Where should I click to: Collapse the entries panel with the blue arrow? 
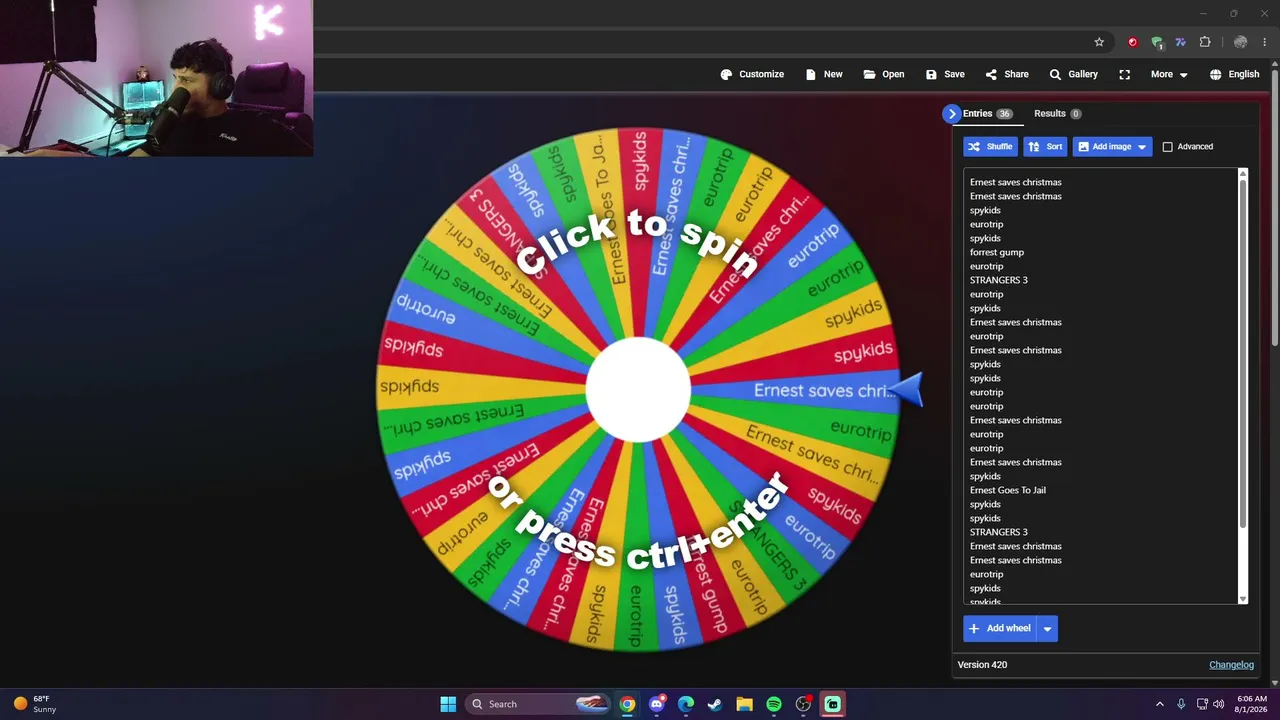pyautogui.click(x=951, y=114)
